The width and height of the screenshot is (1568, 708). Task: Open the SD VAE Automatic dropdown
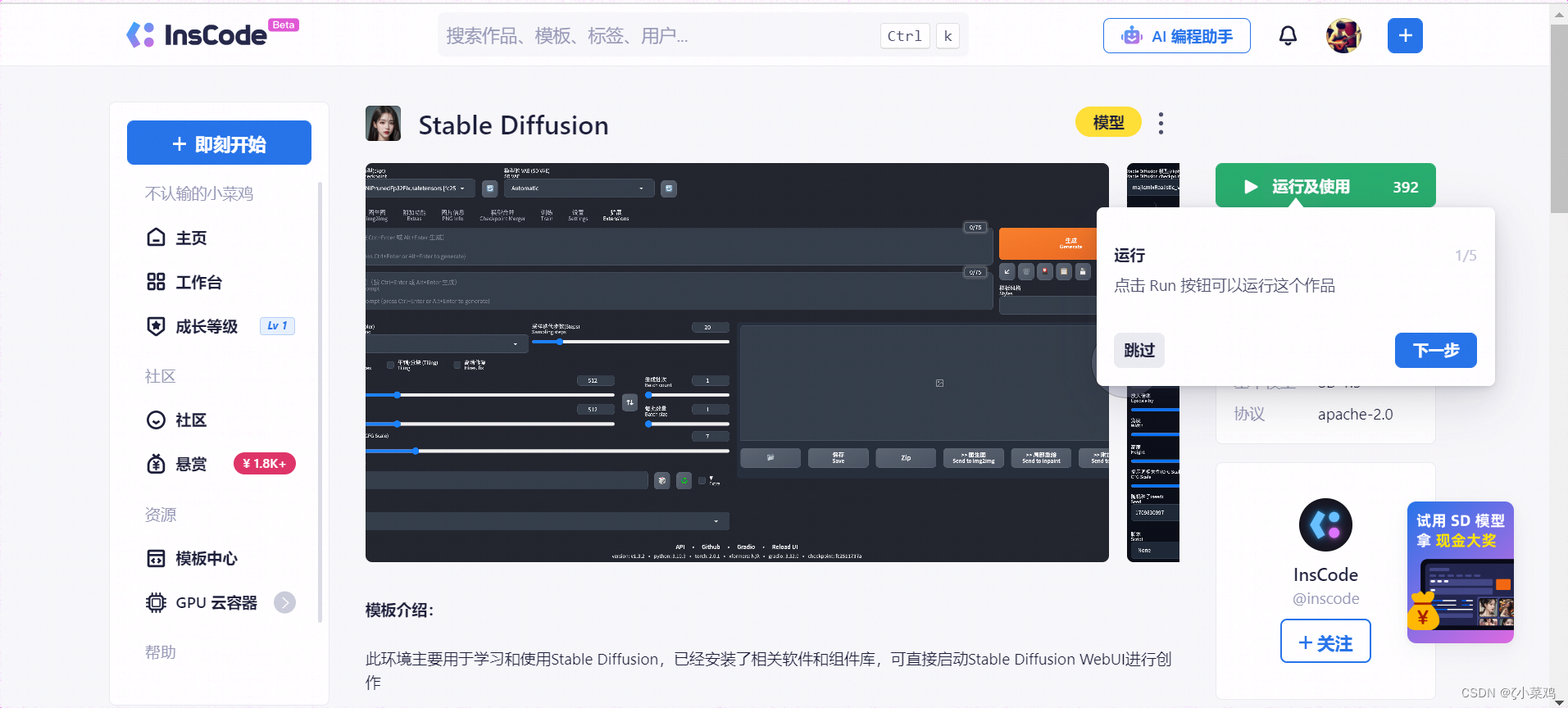579,188
